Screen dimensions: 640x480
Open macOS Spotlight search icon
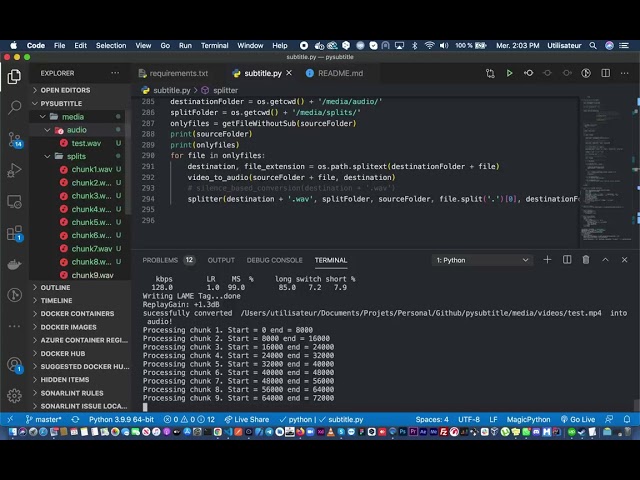(593, 45)
